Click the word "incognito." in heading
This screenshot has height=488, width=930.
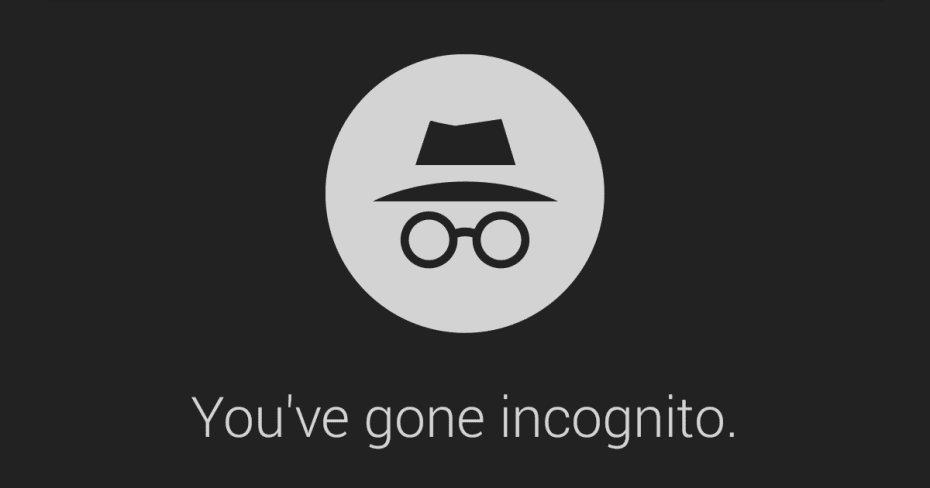coord(619,421)
